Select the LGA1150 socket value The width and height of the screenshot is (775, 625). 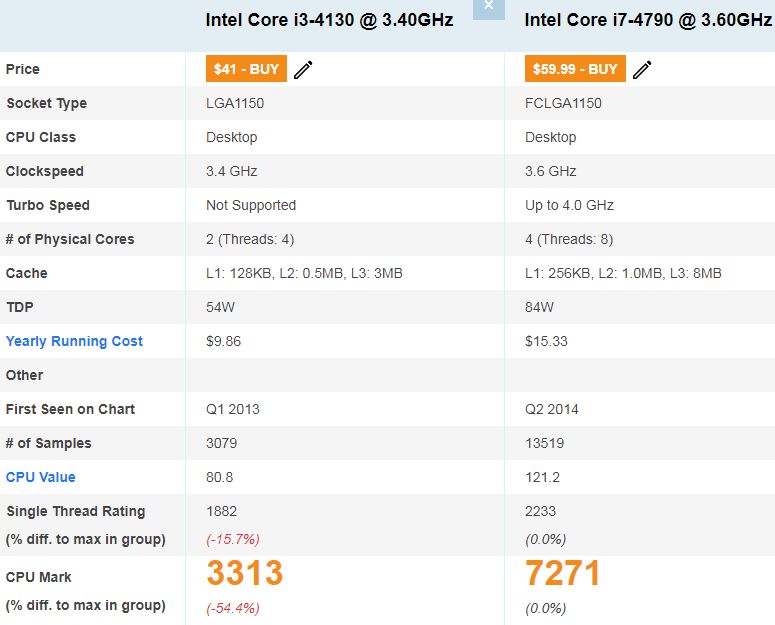pos(235,103)
